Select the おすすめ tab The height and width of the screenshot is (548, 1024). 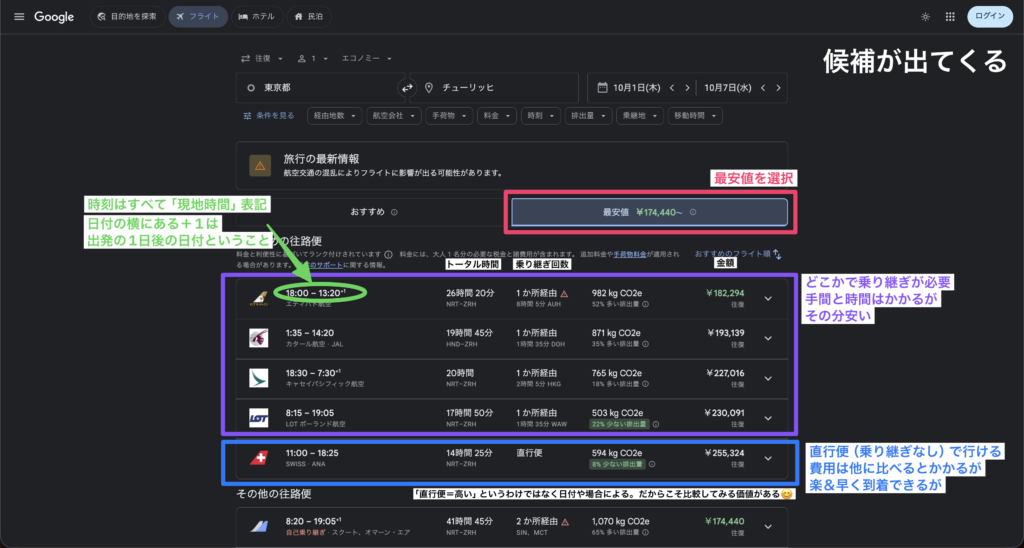coord(374,212)
